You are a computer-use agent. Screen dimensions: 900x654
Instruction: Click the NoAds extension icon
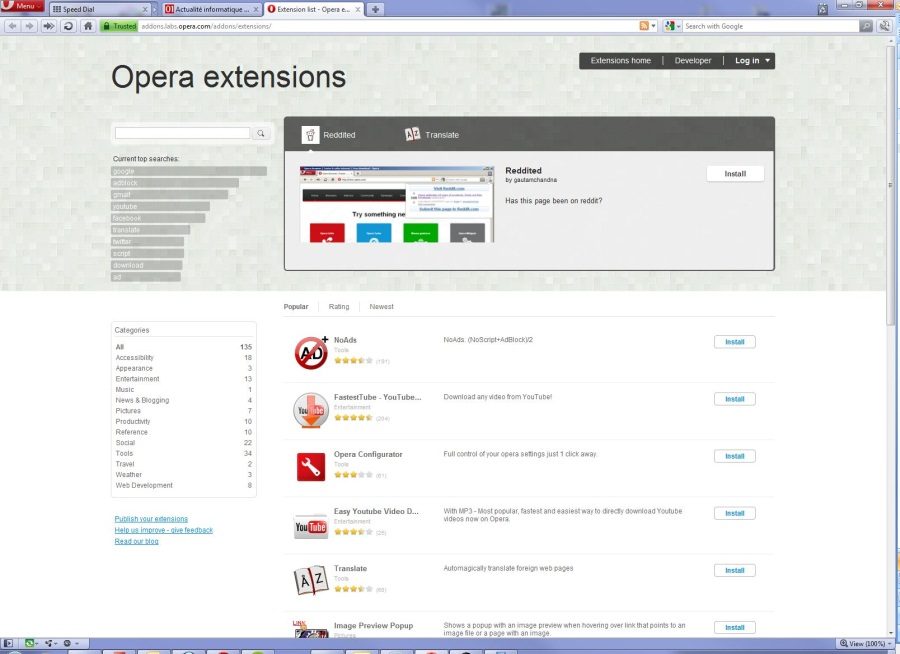pos(310,352)
